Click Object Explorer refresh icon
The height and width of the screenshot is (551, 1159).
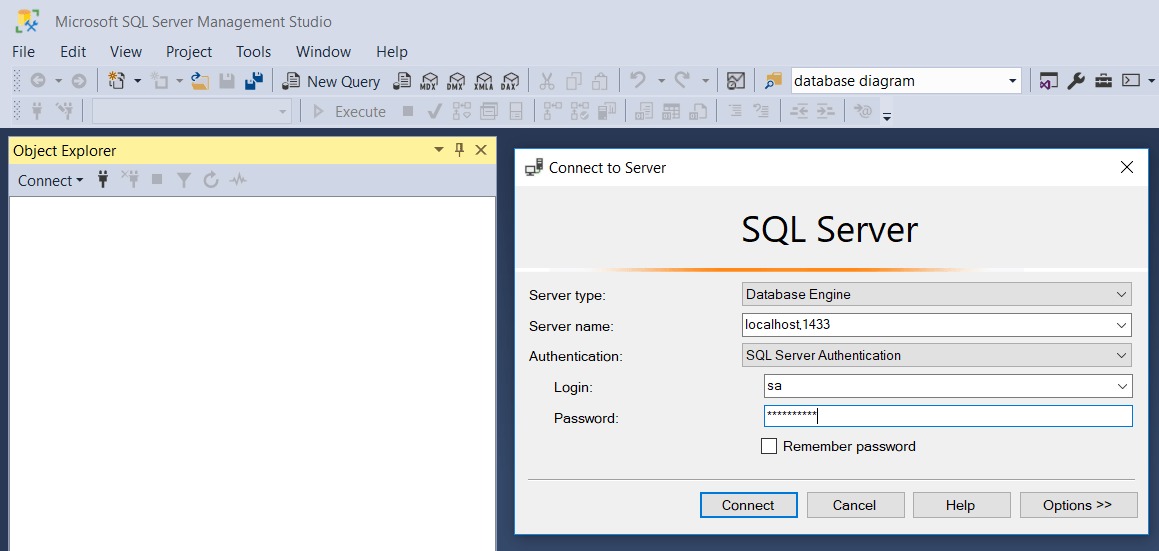point(211,180)
